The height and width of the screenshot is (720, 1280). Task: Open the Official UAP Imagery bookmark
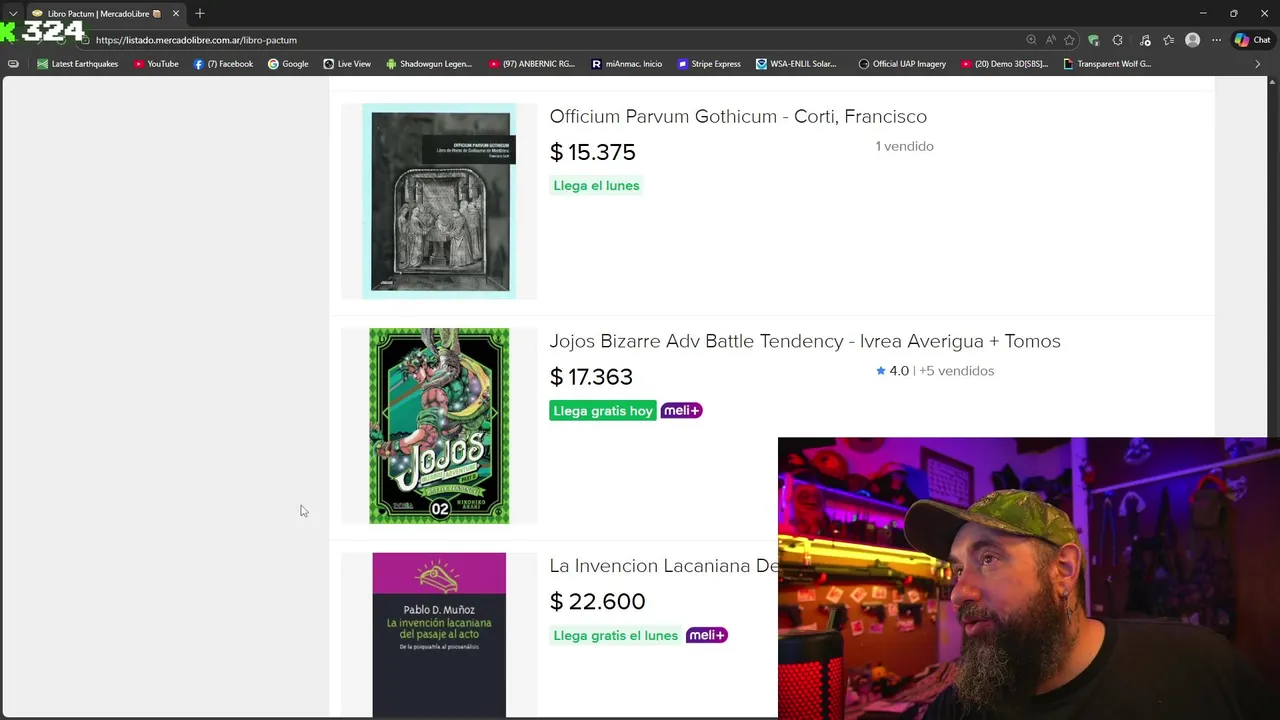pyautogui.click(x=902, y=64)
